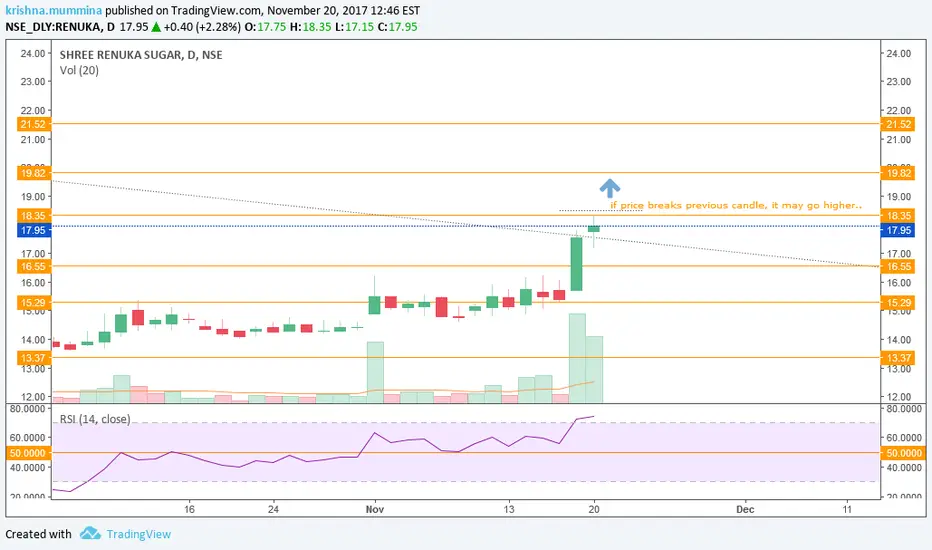This screenshot has width=932, height=550.
Task: Select the left 19.82 price label
Action: pyautogui.click(x=33, y=173)
